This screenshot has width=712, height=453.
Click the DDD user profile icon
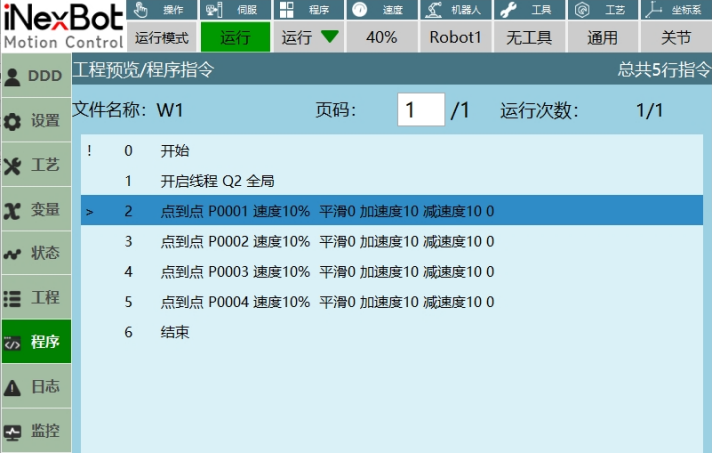click(x=14, y=77)
